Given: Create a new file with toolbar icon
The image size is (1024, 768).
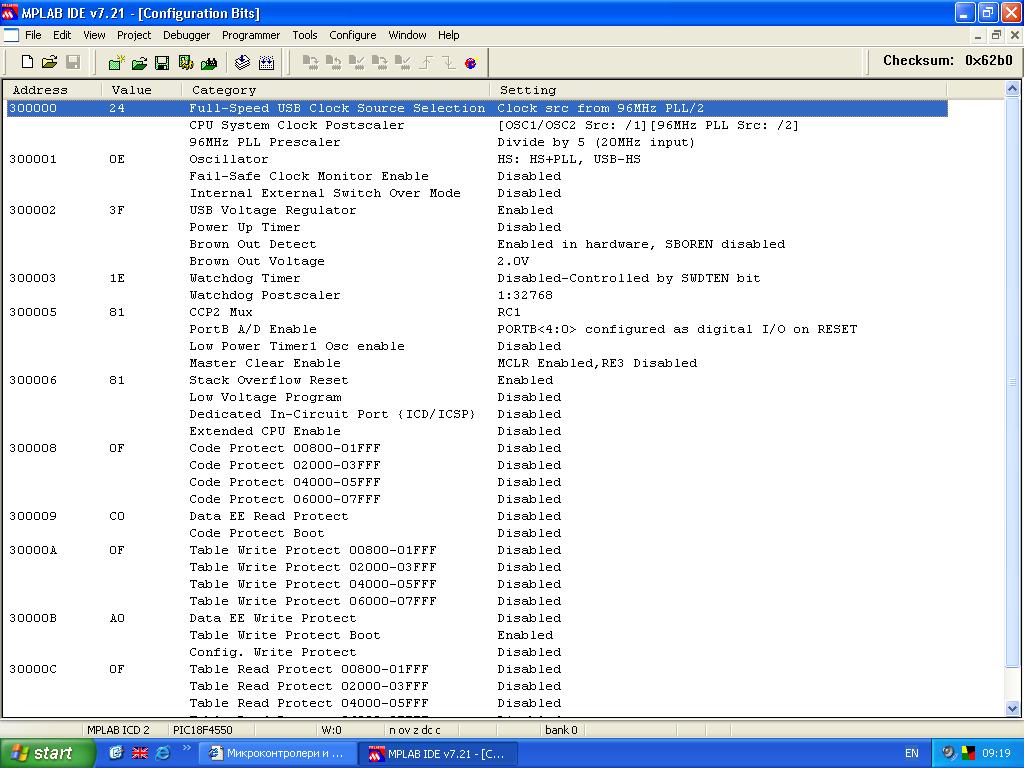Looking at the screenshot, I should click(x=27, y=62).
